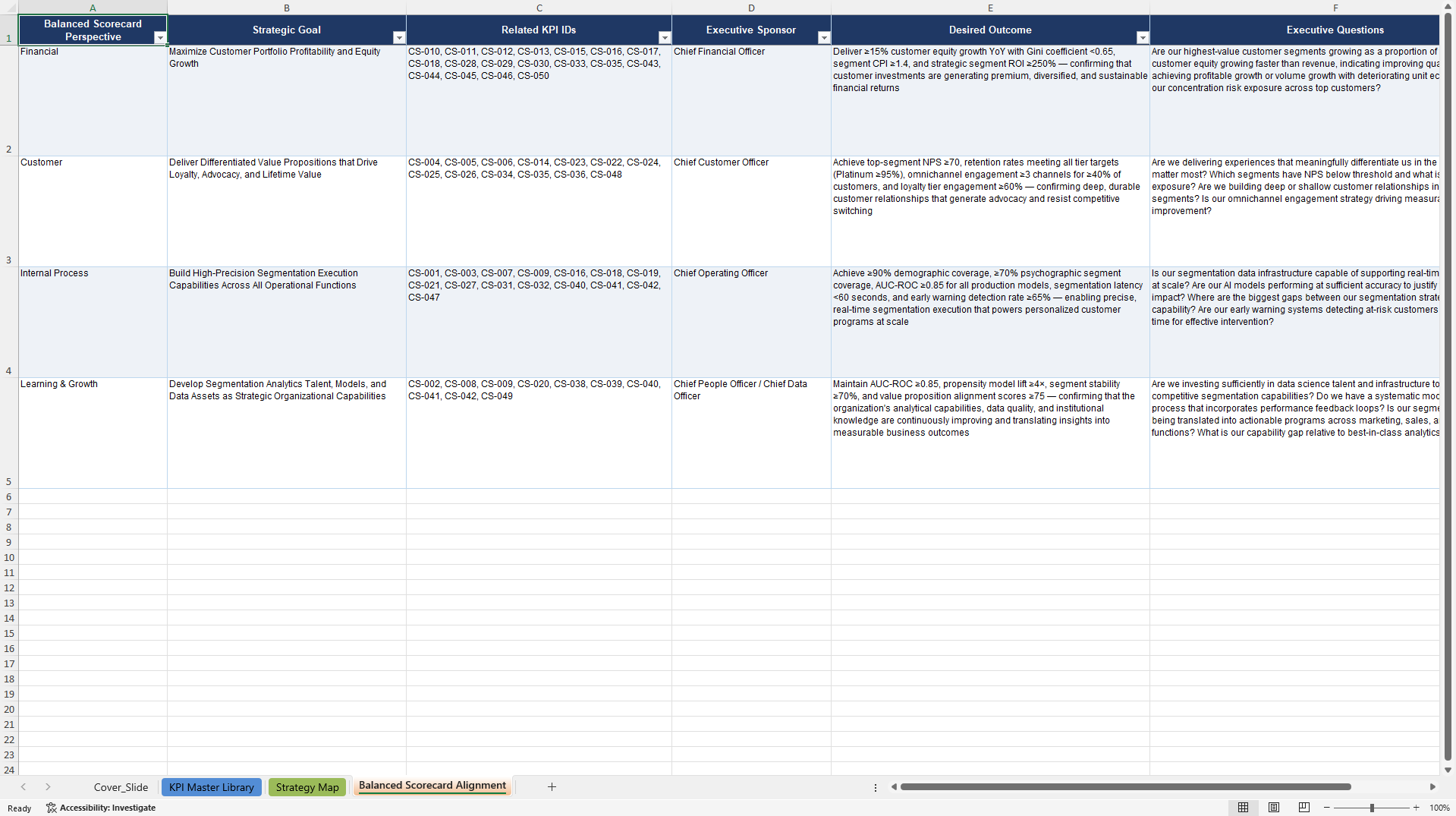Select outcome cell starting 'Maintain AUC-ROC ≥0.85'
This screenshot has height=816, width=1456.
[x=990, y=433]
